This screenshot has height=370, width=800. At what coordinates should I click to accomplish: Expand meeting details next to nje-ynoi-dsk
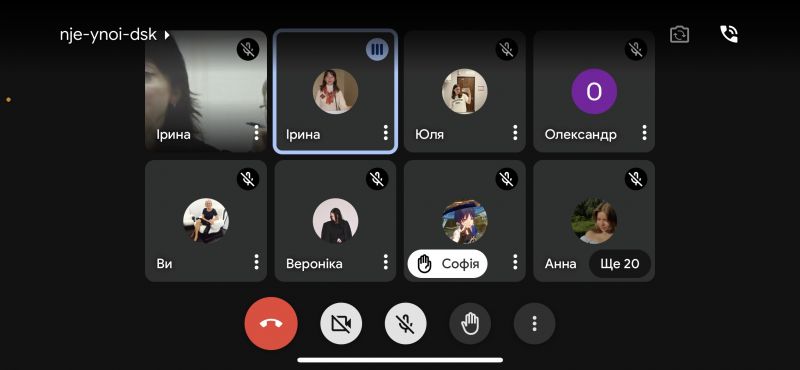167,35
